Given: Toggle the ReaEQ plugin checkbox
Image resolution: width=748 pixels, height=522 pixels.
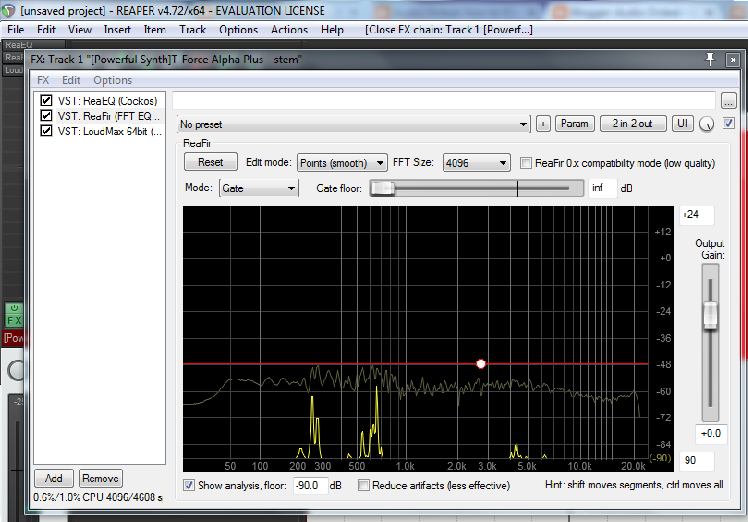Looking at the screenshot, I should (46, 101).
